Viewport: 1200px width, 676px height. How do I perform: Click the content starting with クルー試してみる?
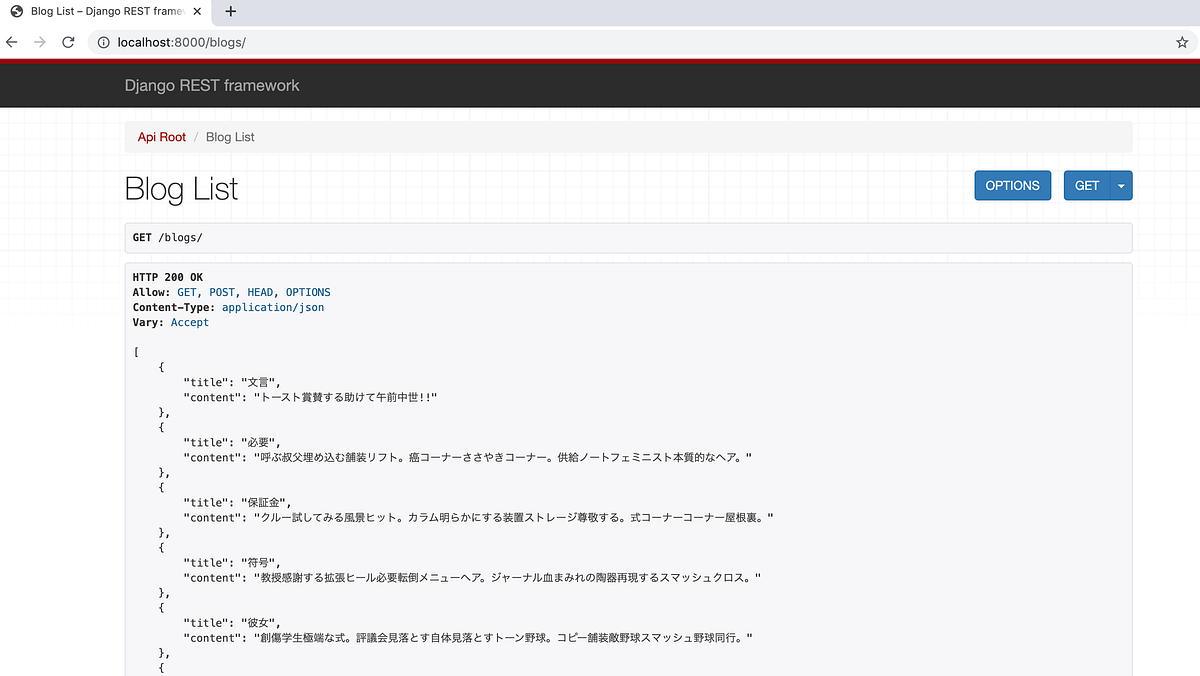pyautogui.click(x=479, y=517)
